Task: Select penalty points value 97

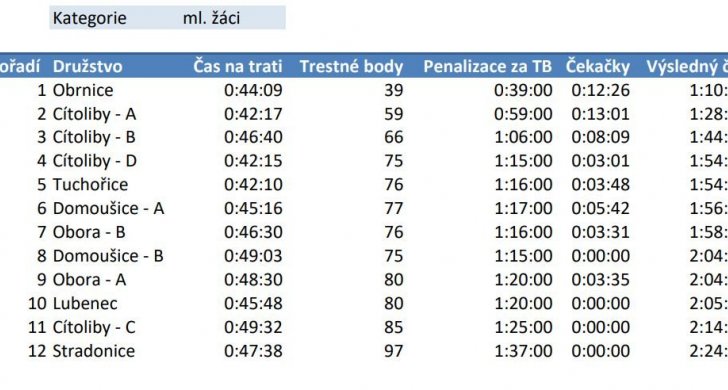Action: [x=394, y=351]
